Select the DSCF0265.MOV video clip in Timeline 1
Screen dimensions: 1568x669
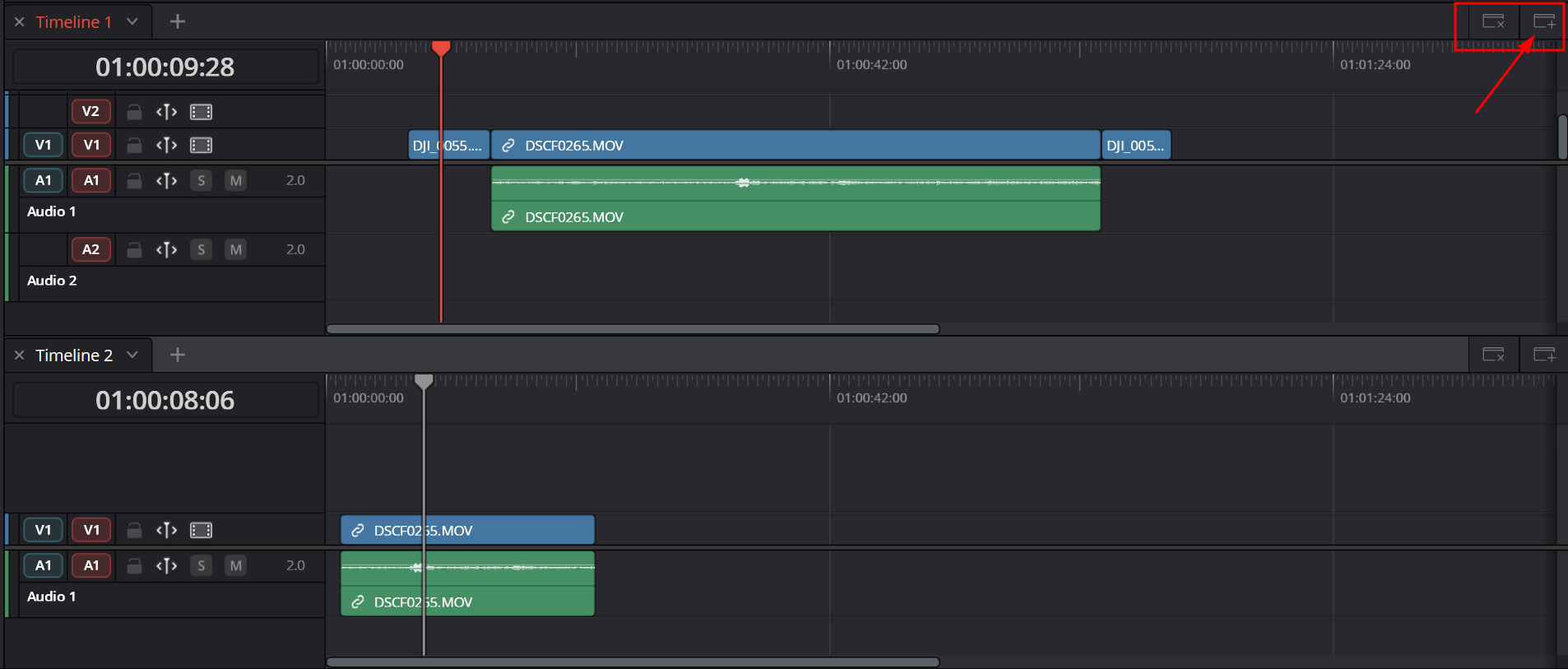click(796, 145)
